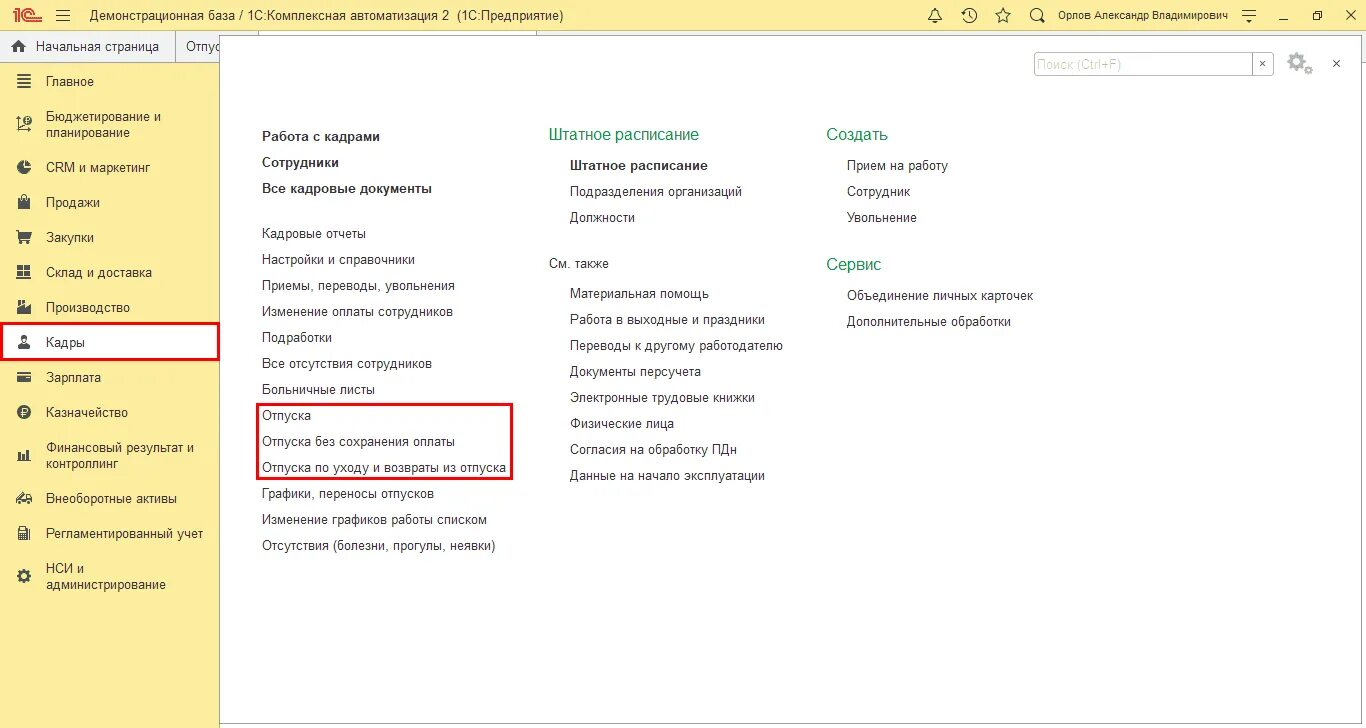Open favorites star icon
Screen dimensions: 1366x728
pyautogui.click(x=1003, y=16)
